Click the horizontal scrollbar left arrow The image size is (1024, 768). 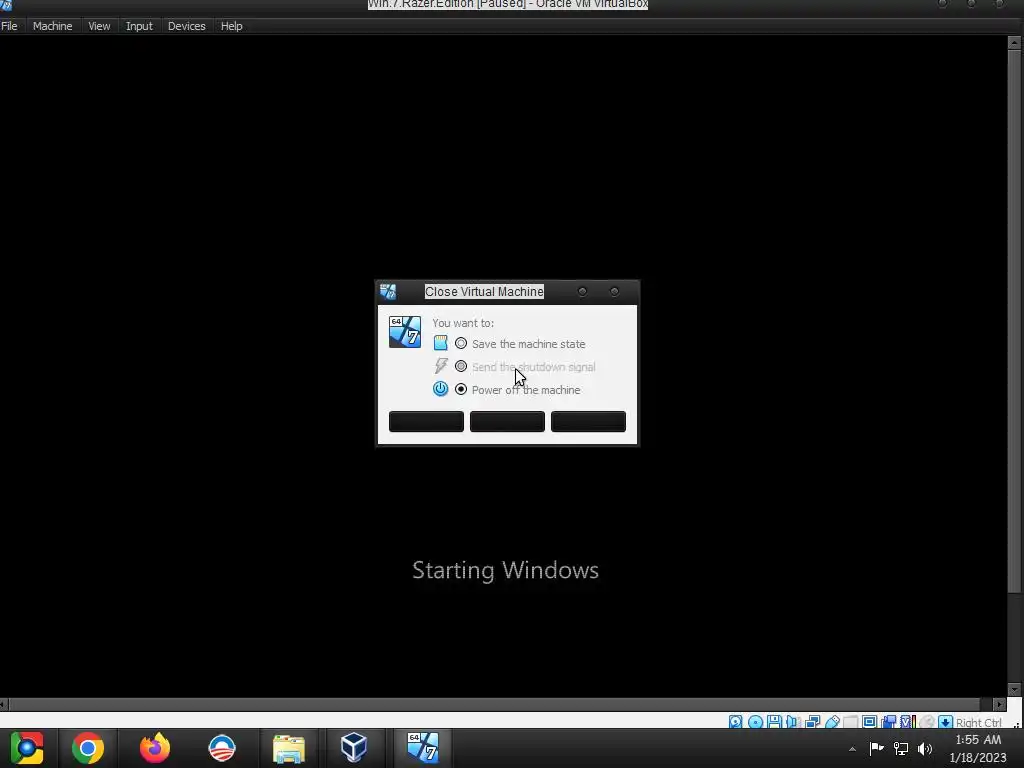[4, 704]
